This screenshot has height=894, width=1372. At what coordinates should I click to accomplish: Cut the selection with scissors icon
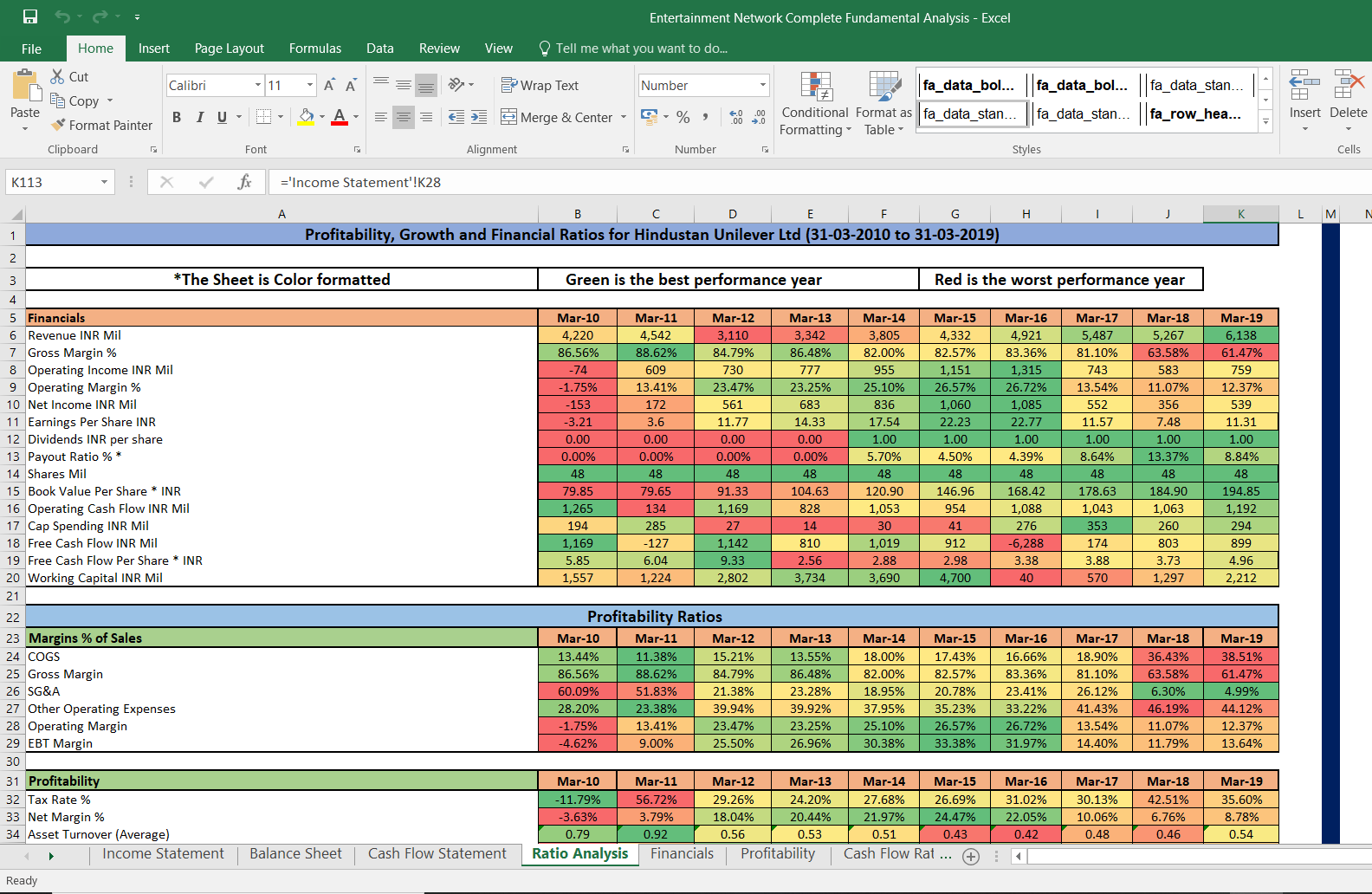(58, 76)
